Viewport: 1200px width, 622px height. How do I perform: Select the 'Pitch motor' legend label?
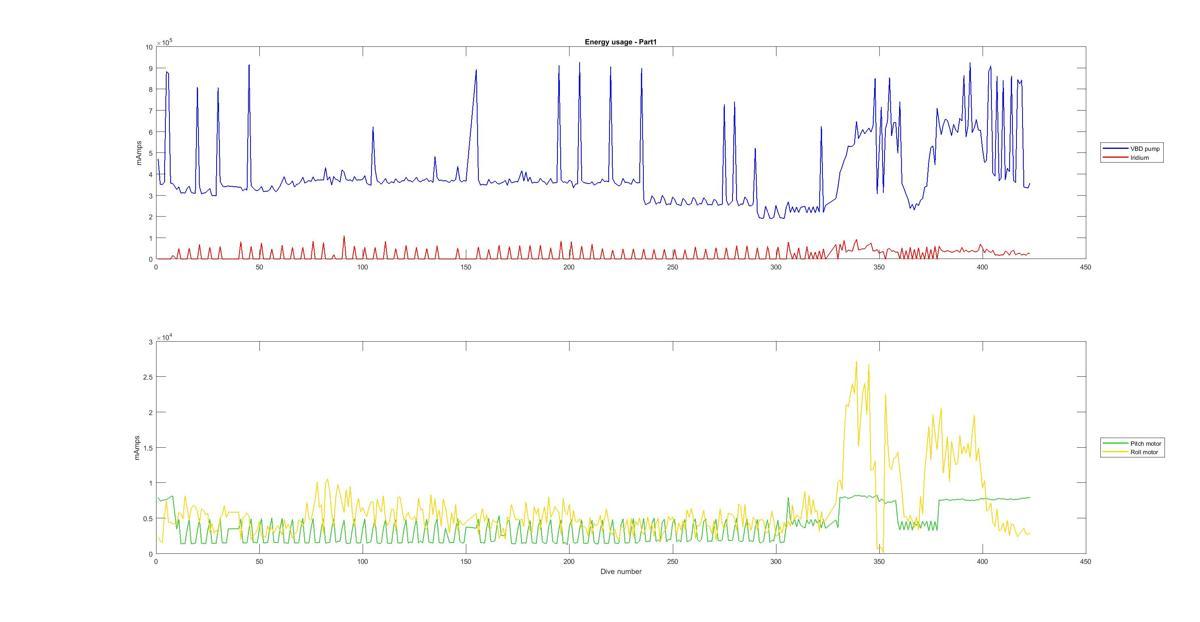click(1146, 443)
